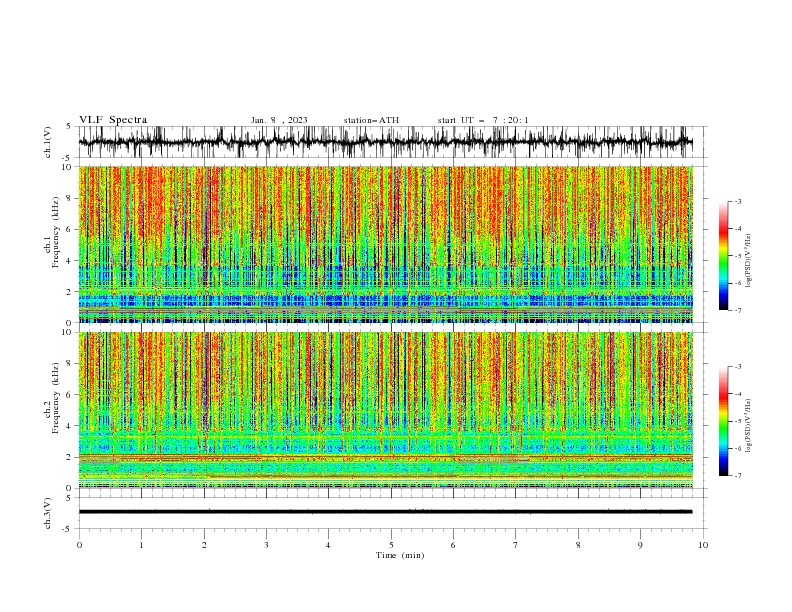This screenshot has width=792, height=612.
Task: Click the "ch.3(V)" axis label
Action: (48, 513)
